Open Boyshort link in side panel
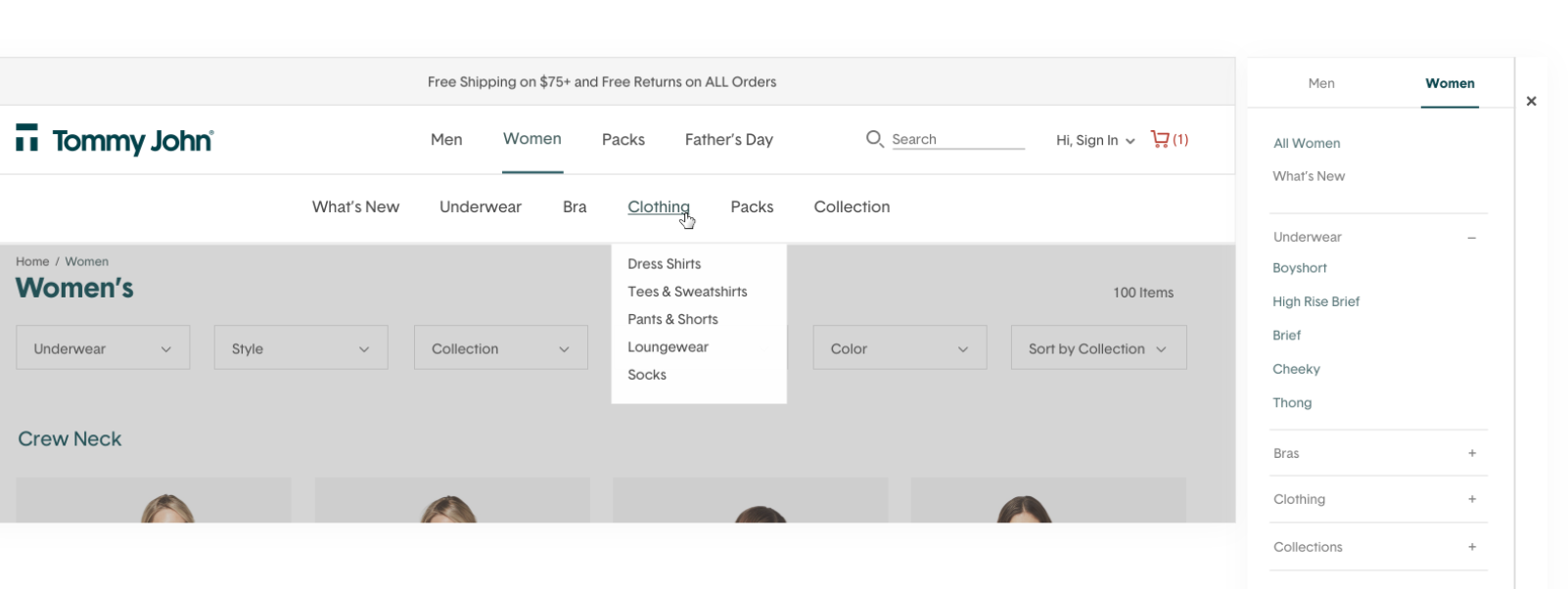Image resolution: width=1568 pixels, height=589 pixels. pos(1300,268)
